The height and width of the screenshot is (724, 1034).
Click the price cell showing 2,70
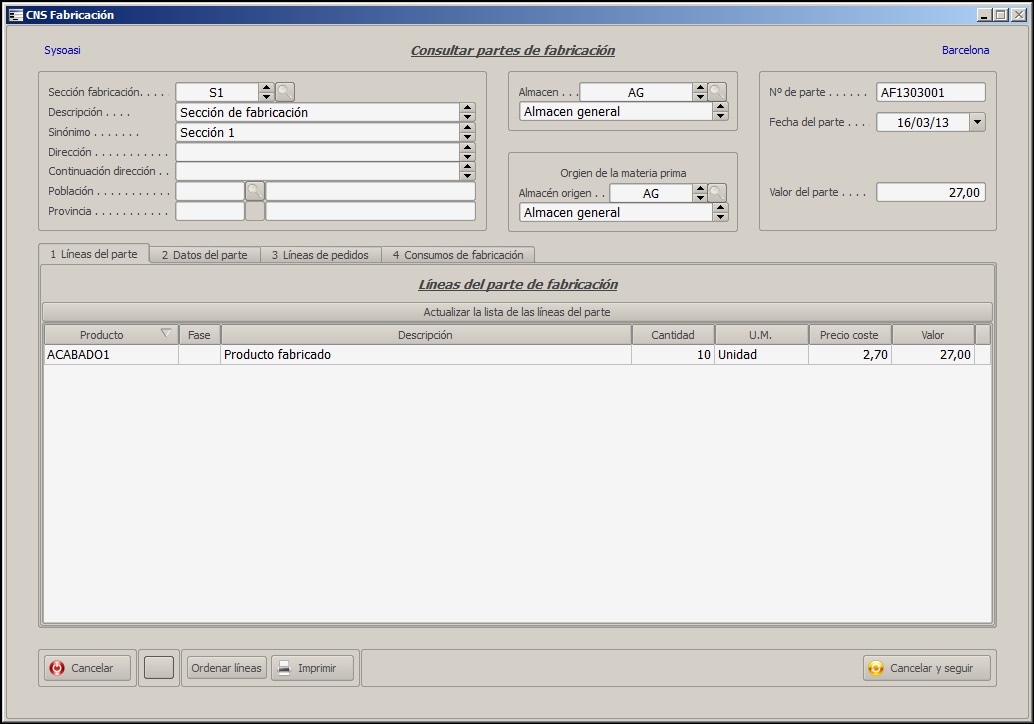(x=849, y=355)
